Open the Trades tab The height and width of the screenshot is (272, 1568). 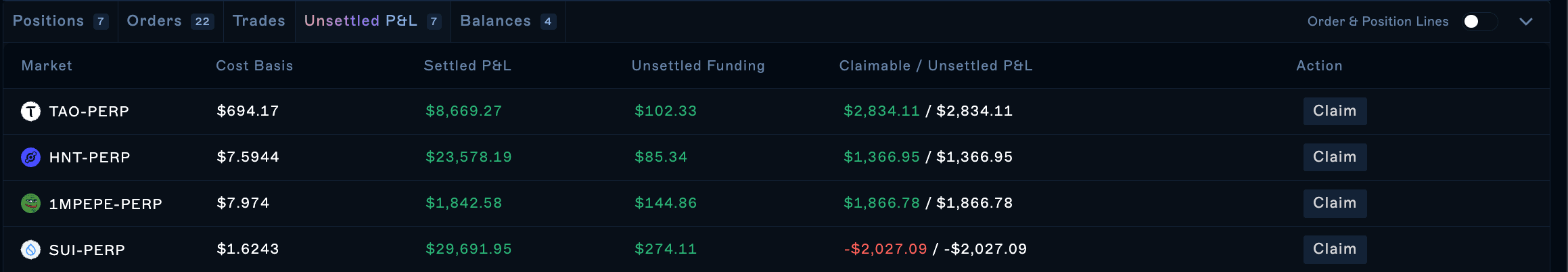259,21
